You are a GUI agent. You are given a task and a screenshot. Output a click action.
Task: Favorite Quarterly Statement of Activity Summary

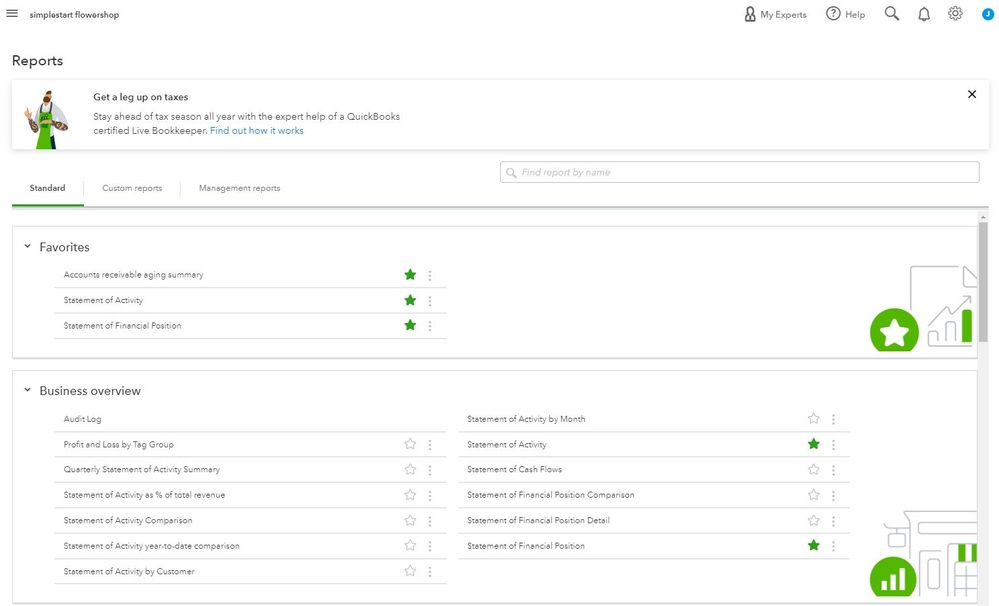coord(410,470)
